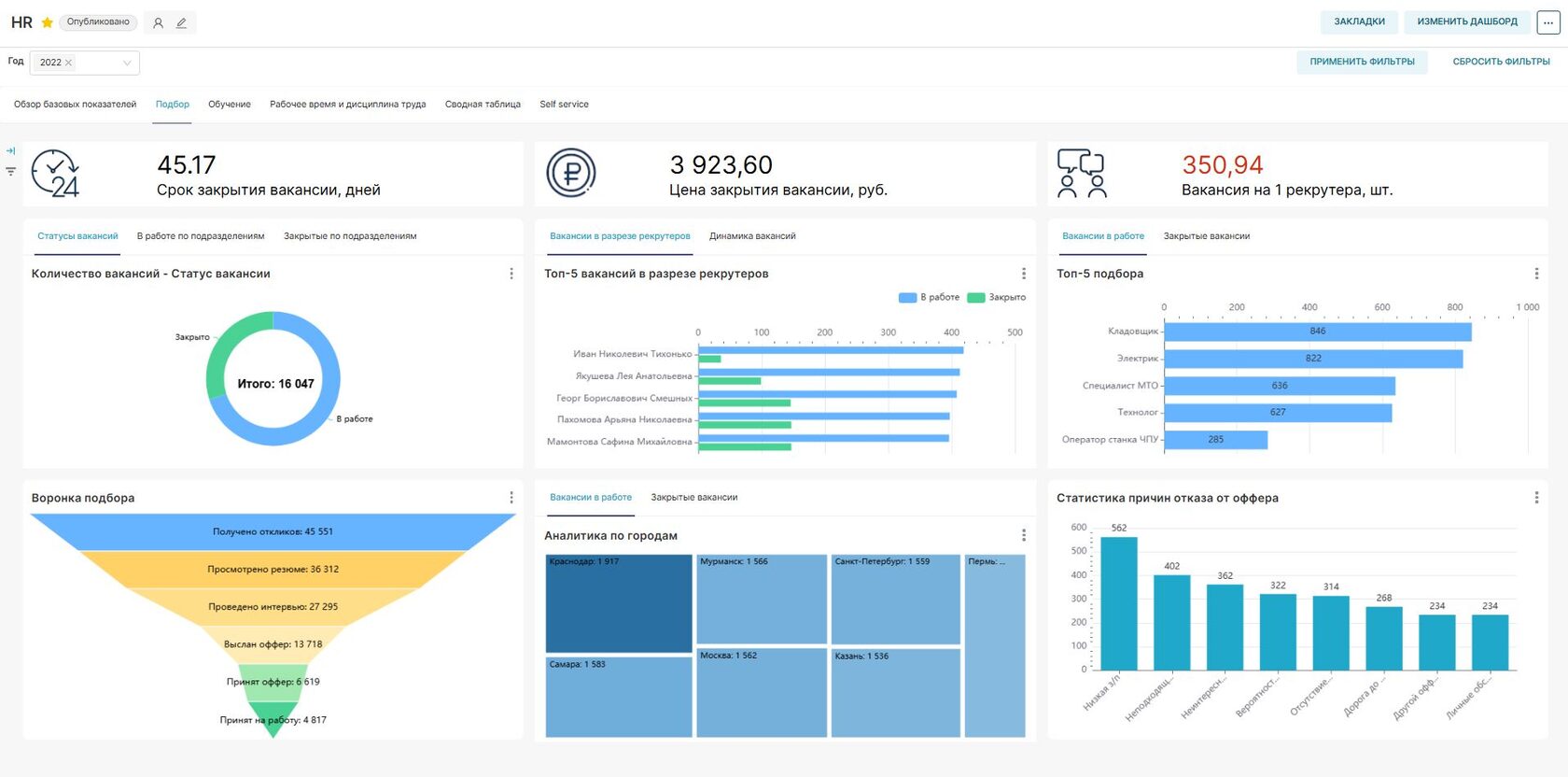The width and height of the screenshot is (1568, 777).
Task: Toggle the Закрыто legend series
Action: (x=997, y=297)
